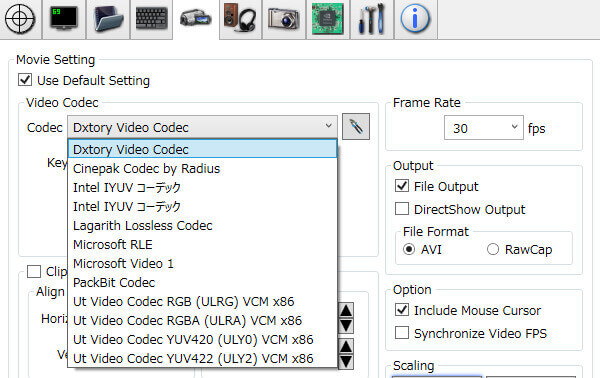
Task: Open the tools settings tab icon
Action: tap(372, 19)
